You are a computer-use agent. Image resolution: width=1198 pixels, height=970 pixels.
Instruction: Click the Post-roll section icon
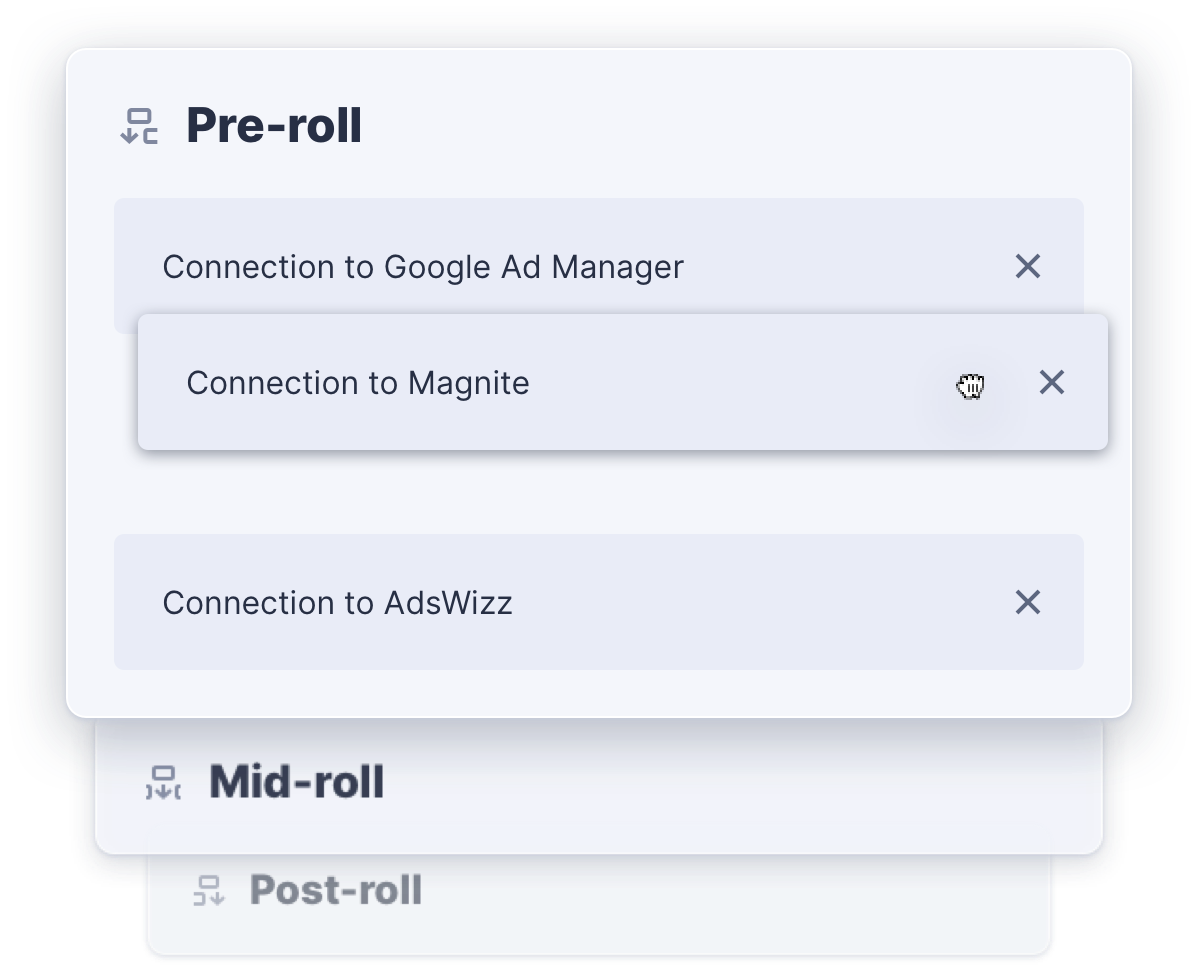[209, 890]
